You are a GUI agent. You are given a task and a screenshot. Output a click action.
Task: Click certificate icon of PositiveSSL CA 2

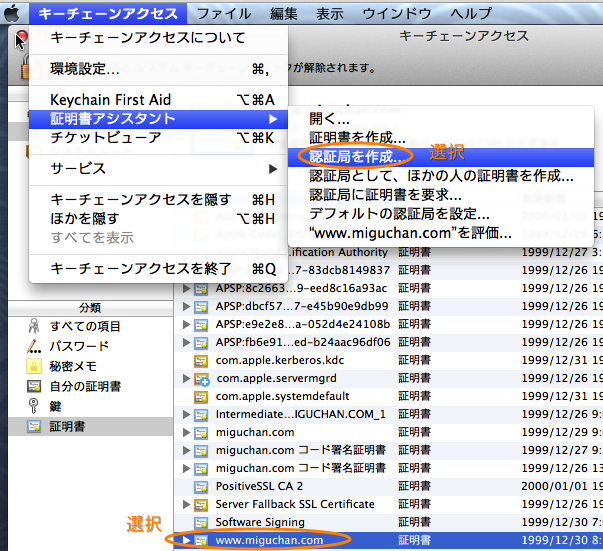point(201,487)
